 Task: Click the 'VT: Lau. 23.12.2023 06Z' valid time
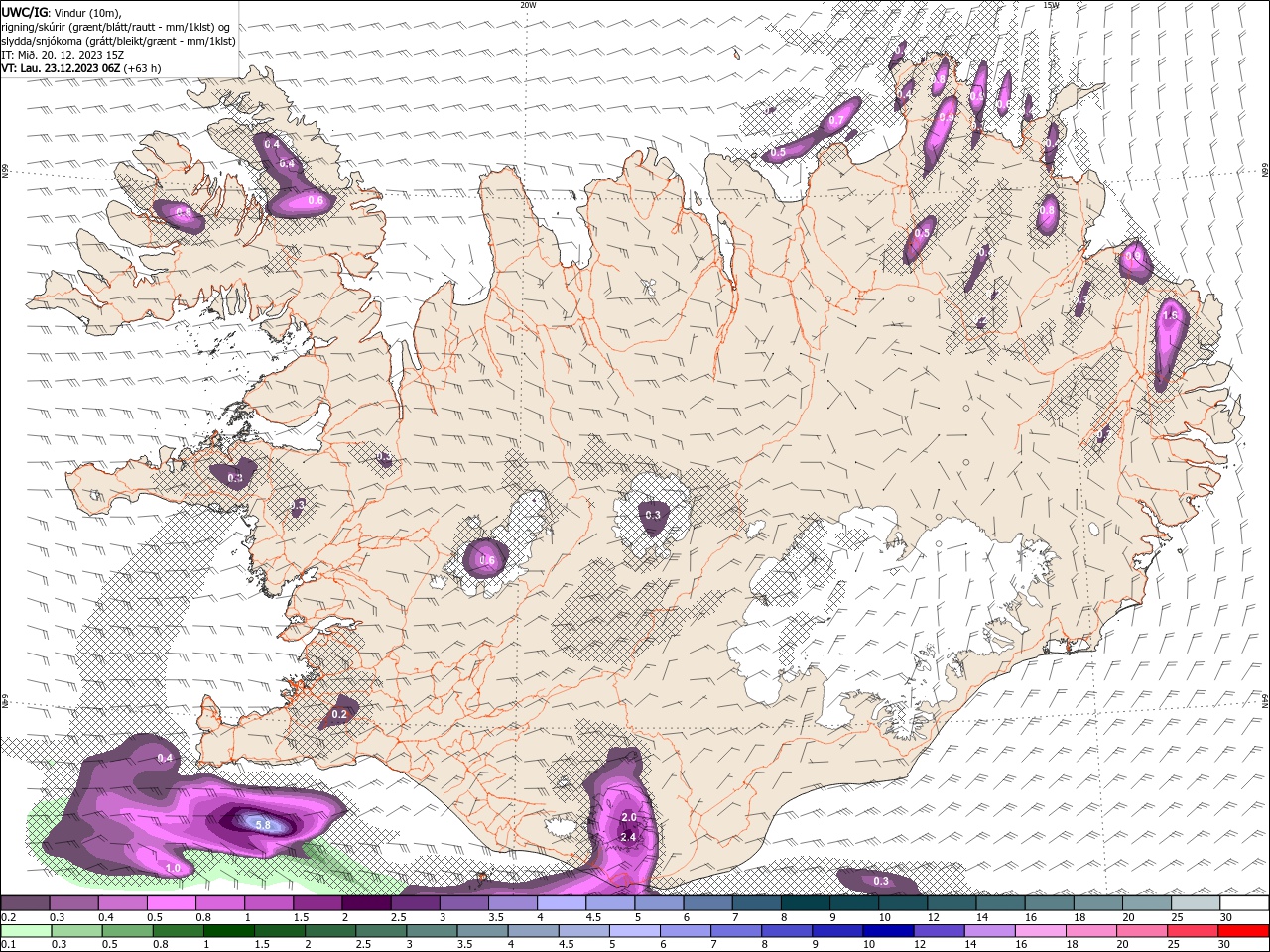point(61,68)
